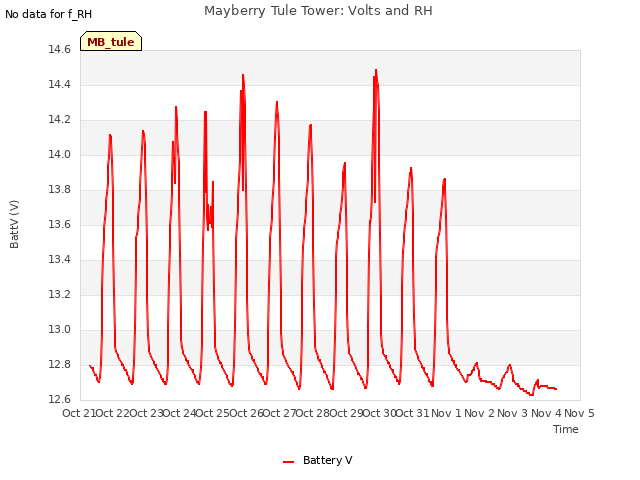Click the 13.0 y-axis tick label
The height and width of the screenshot is (480, 640).
pos(60,329)
